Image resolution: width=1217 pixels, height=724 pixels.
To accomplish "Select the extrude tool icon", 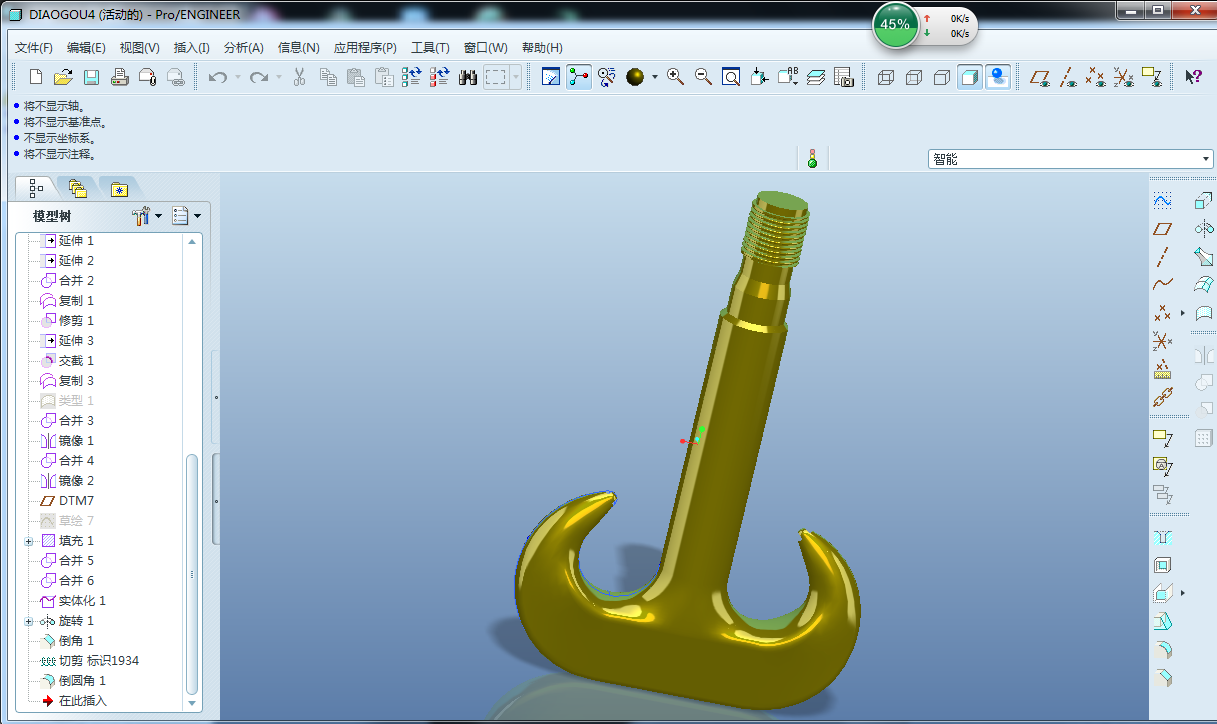I will pyautogui.click(x=1204, y=201).
